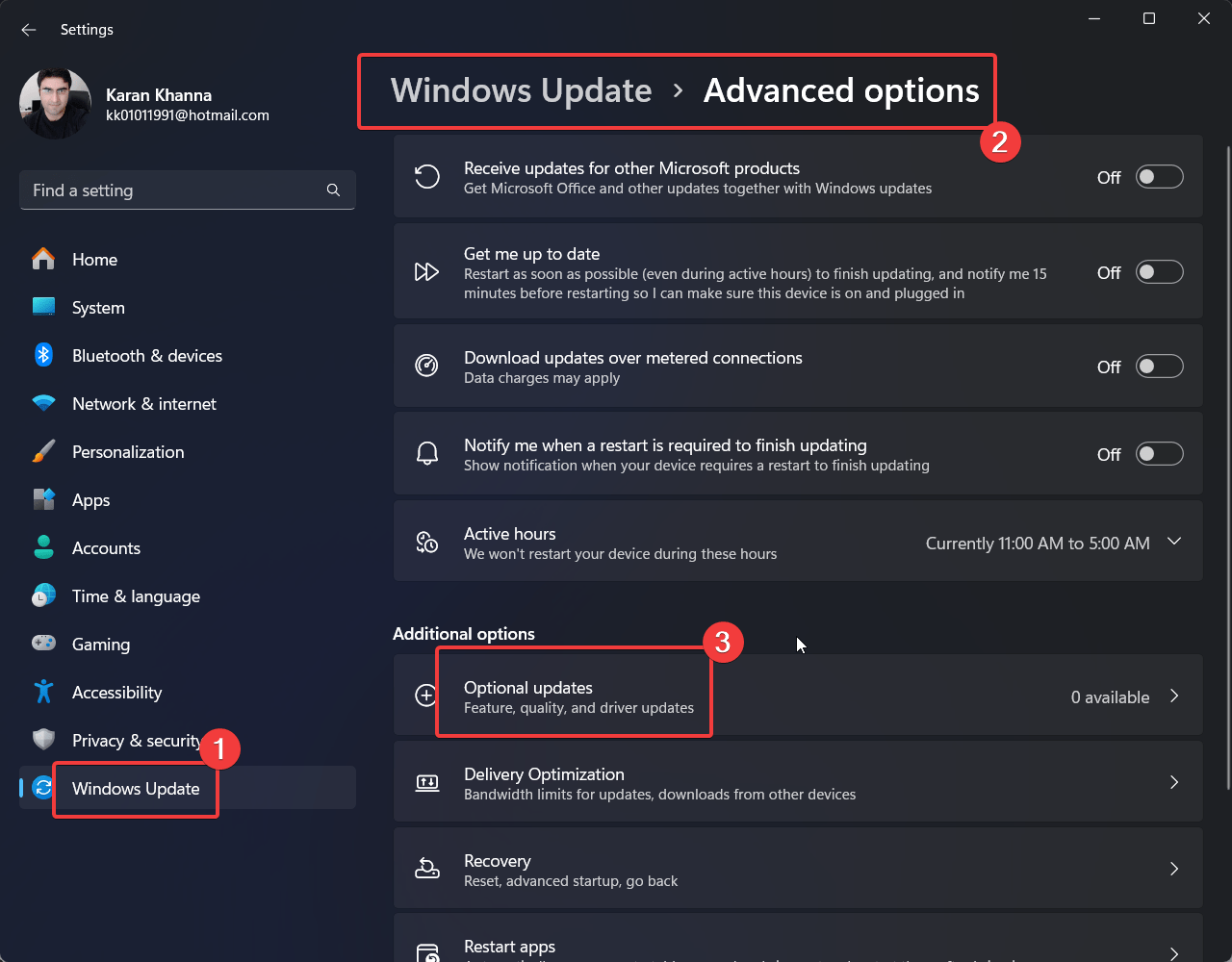Open Home via its house icon
The image size is (1232, 962).
43,260
